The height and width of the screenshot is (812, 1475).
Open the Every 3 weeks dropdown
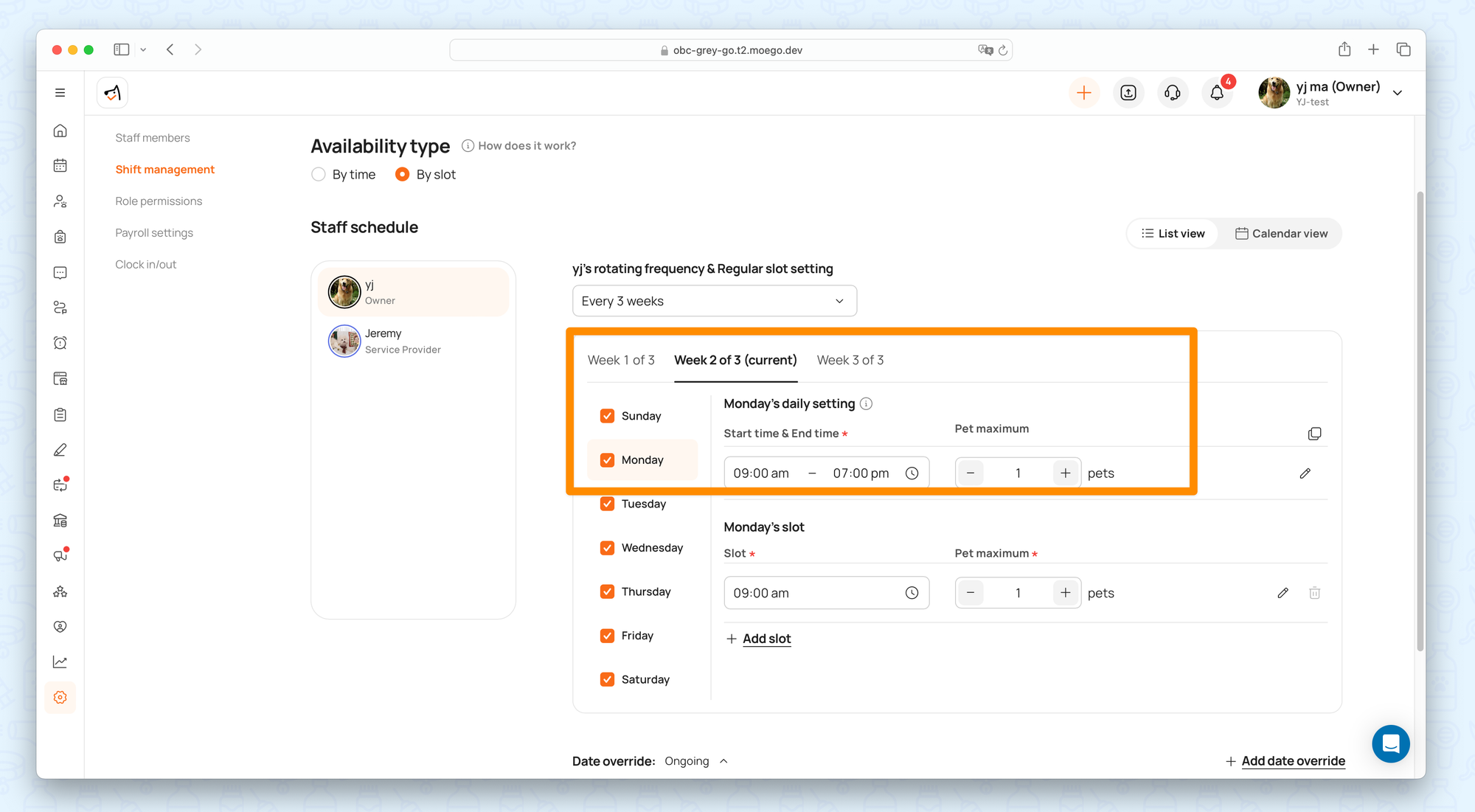pyautogui.click(x=714, y=301)
